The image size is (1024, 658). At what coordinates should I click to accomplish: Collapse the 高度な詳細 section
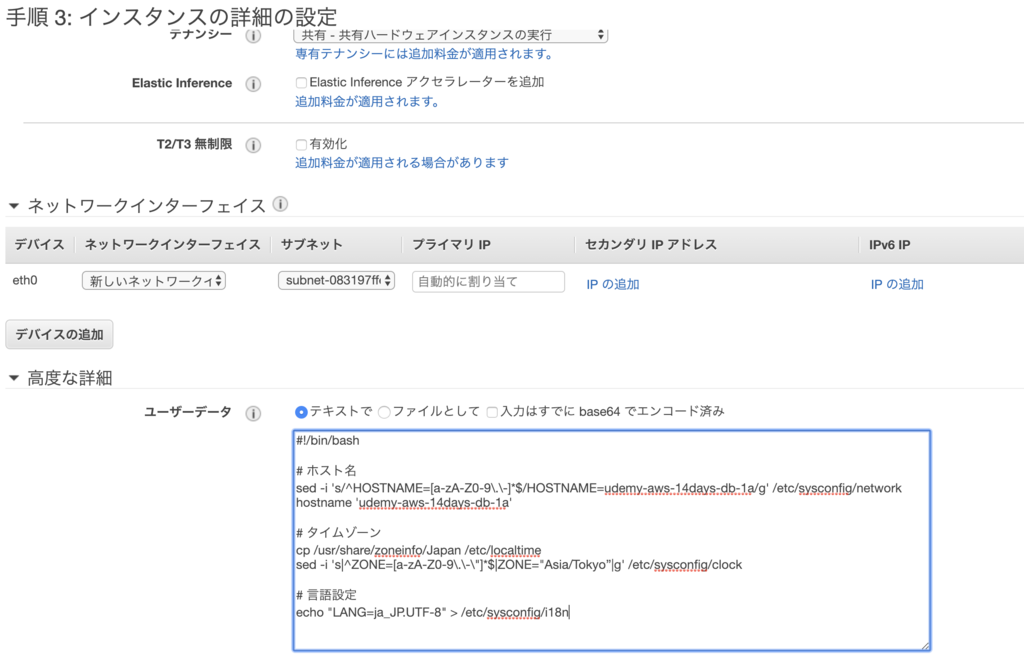click(13, 377)
